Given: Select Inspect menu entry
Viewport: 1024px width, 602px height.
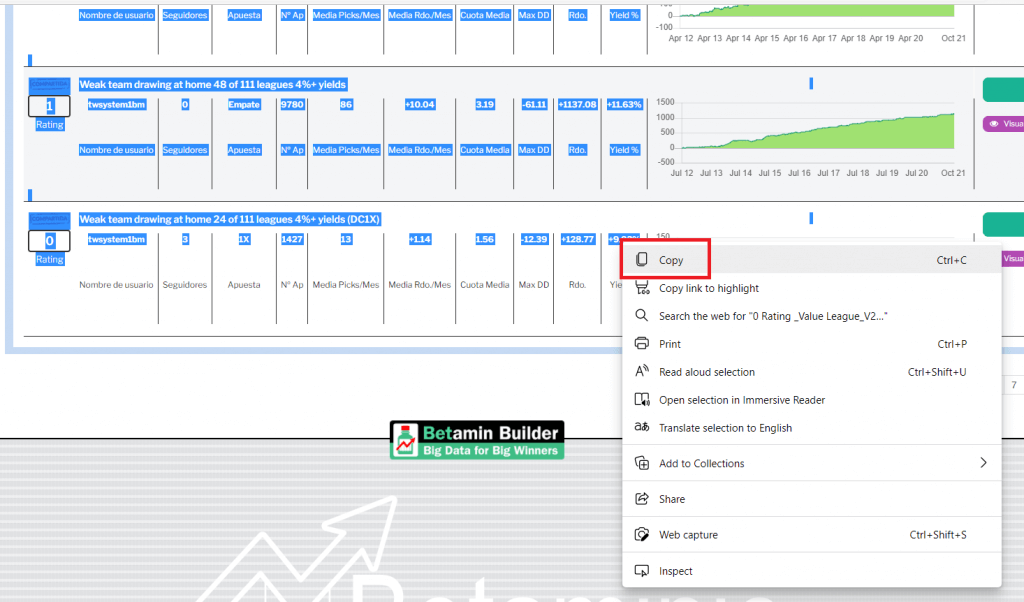Looking at the screenshot, I should pyautogui.click(x=811, y=571).
